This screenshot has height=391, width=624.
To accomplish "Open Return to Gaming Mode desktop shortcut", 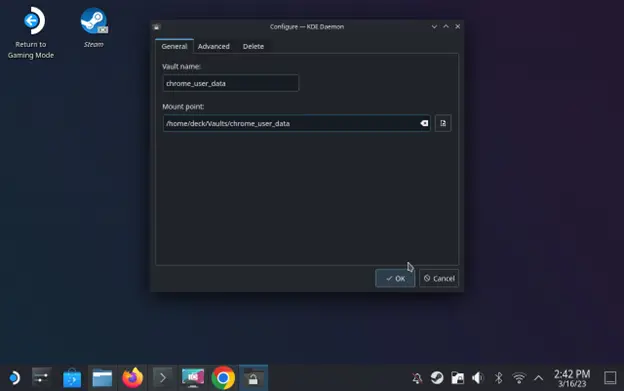I will (x=31, y=33).
